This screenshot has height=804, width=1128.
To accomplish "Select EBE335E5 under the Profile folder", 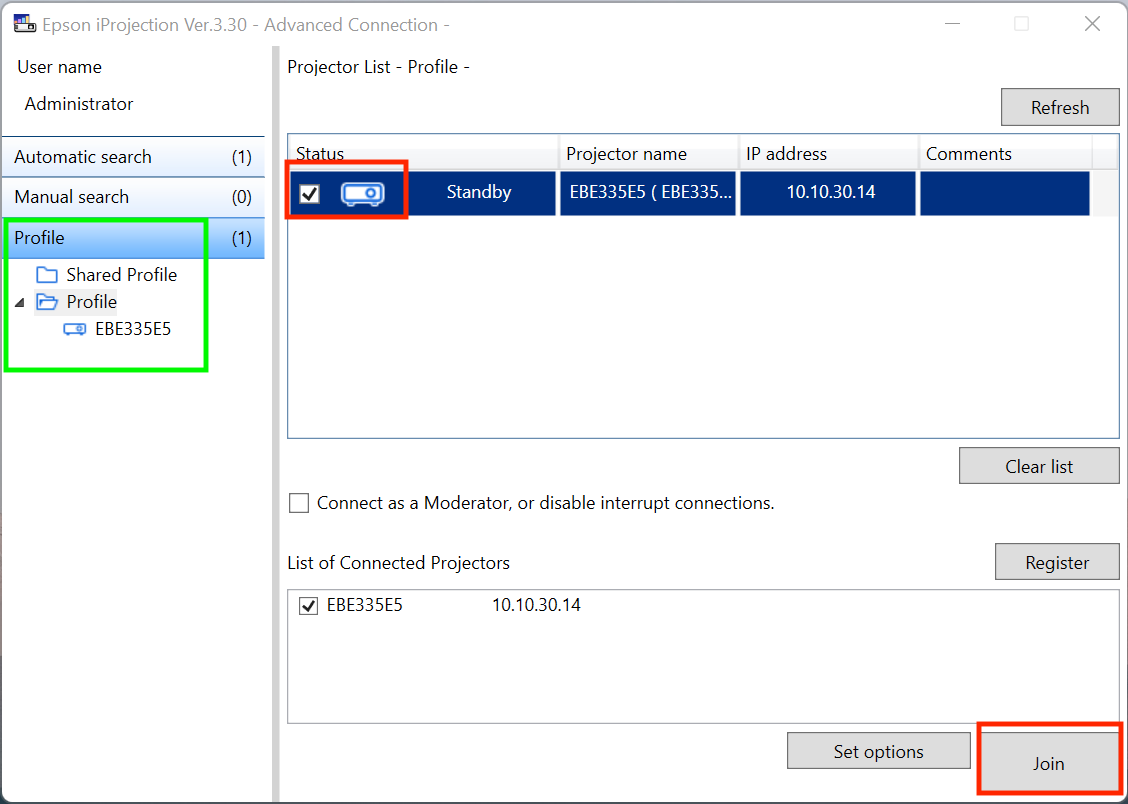I will pos(133,329).
